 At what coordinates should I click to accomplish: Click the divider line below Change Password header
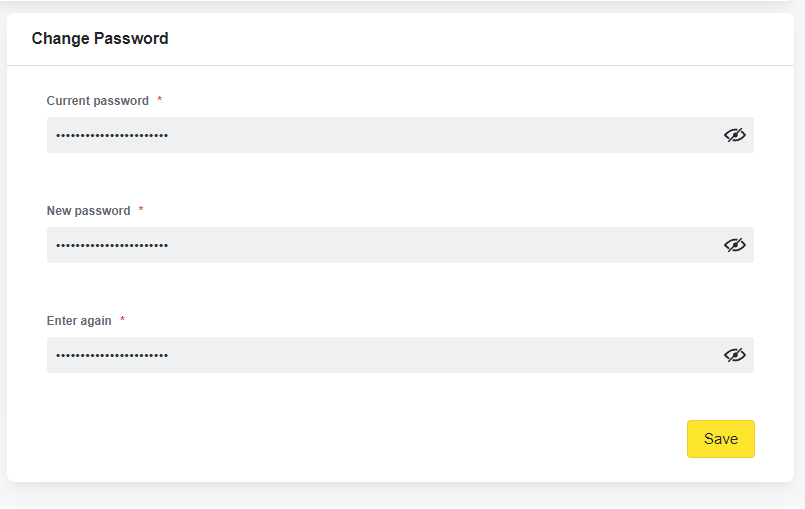point(400,65)
